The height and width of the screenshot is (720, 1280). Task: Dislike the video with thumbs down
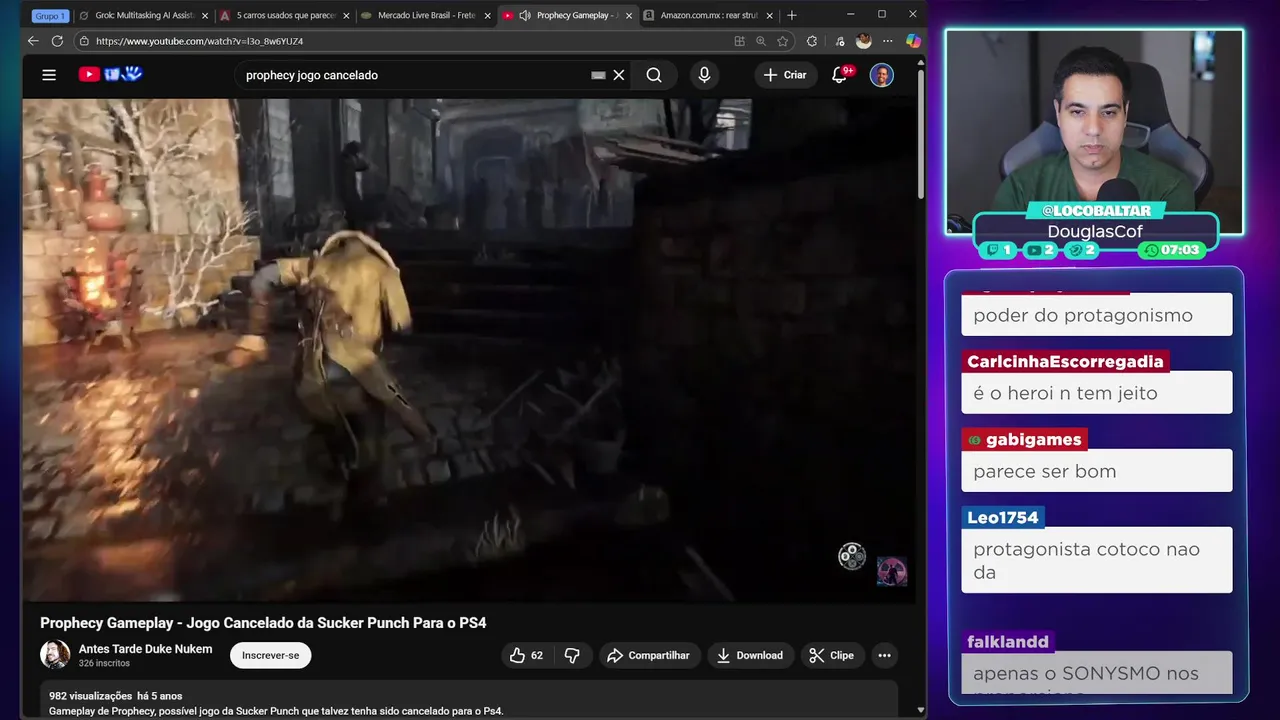(573, 655)
